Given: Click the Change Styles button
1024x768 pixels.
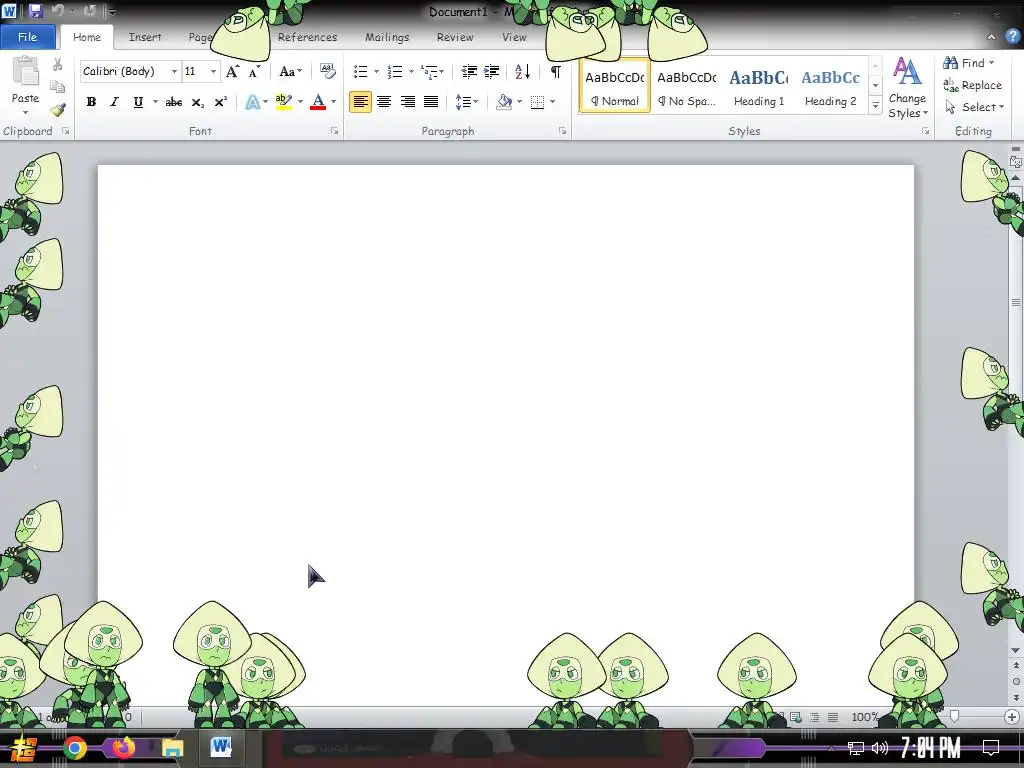Looking at the screenshot, I should coord(907,88).
